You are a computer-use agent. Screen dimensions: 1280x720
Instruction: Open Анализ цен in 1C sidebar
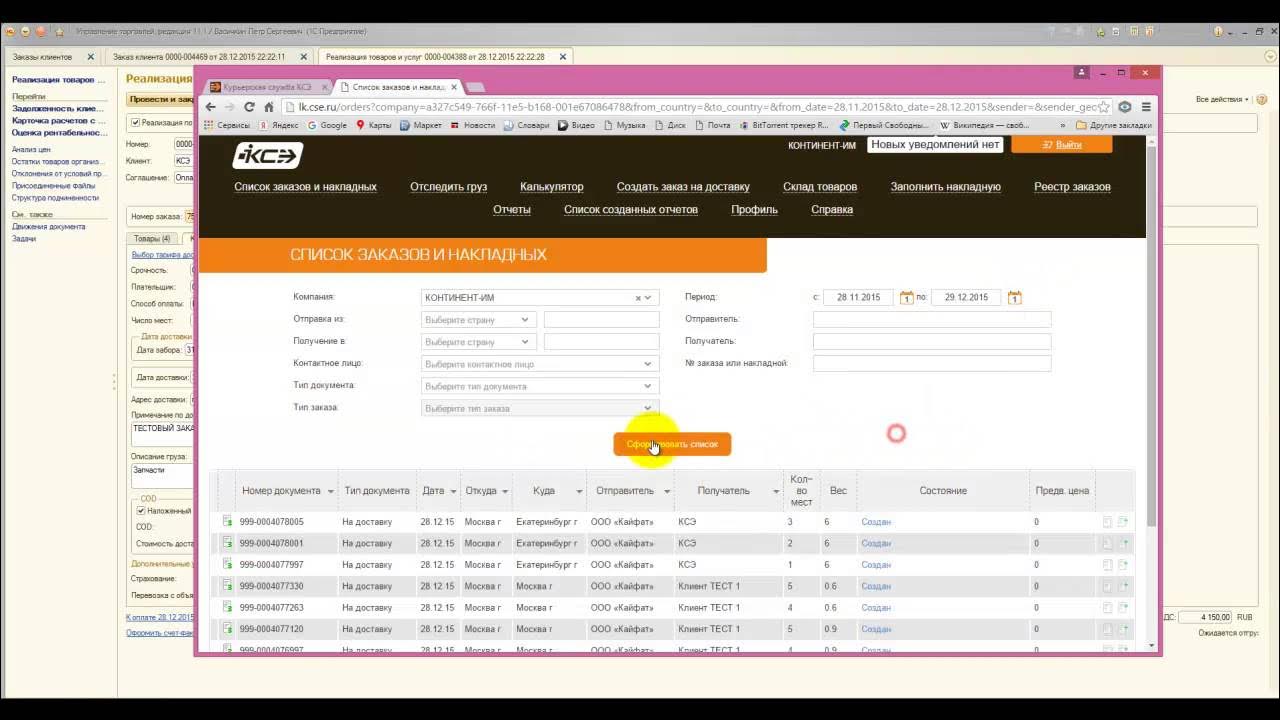pos(31,149)
